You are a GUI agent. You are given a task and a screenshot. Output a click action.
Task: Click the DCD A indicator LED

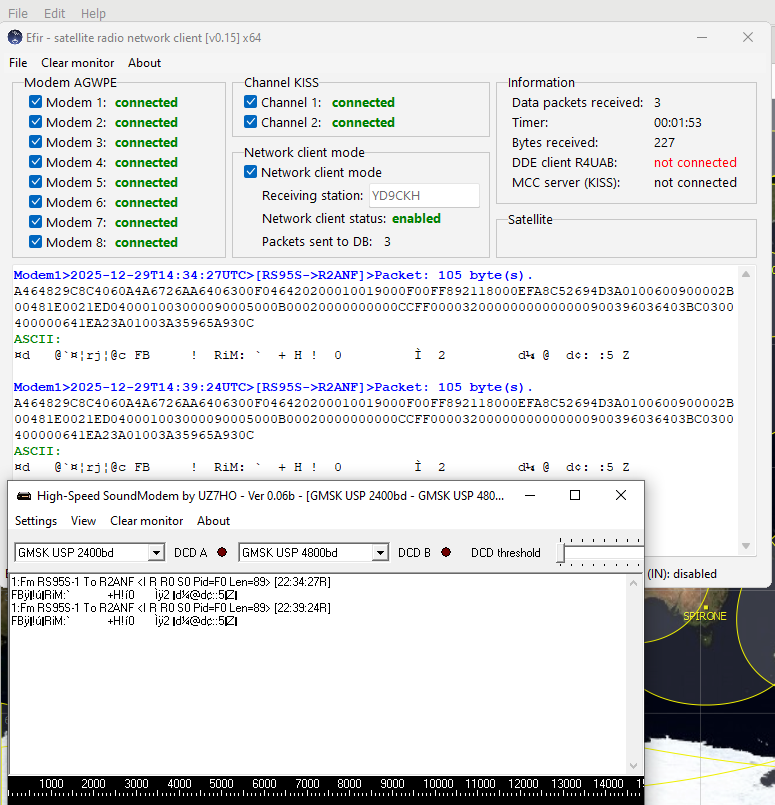click(x=221, y=553)
